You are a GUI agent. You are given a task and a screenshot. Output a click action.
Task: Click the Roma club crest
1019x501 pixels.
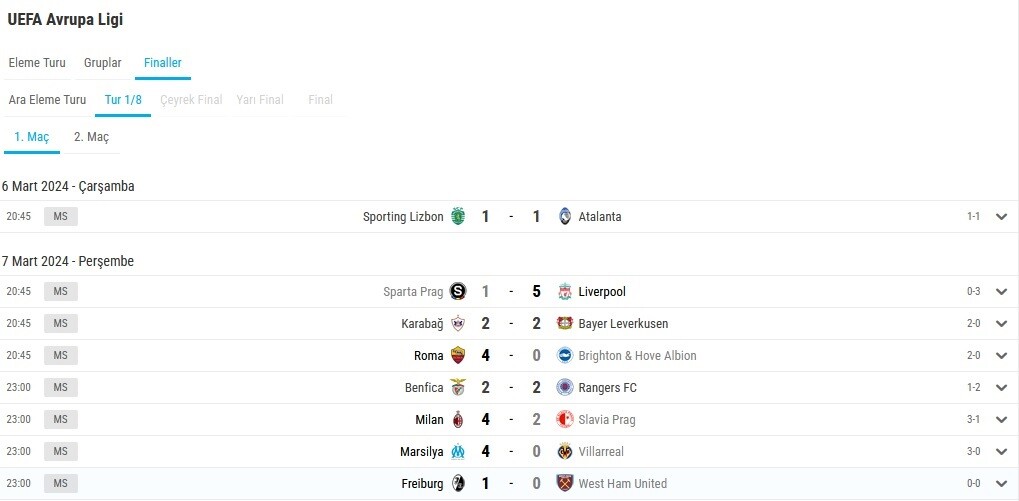pyautogui.click(x=458, y=355)
